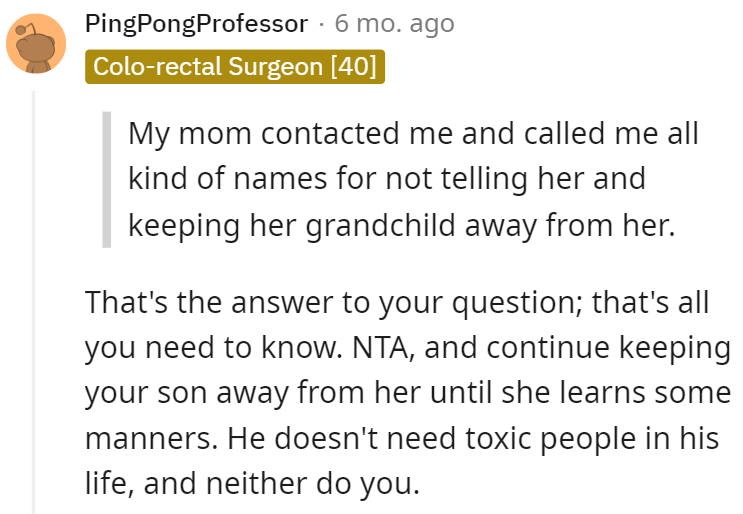
Task: Click the gray quote block bar
Action: click(x=107, y=179)
